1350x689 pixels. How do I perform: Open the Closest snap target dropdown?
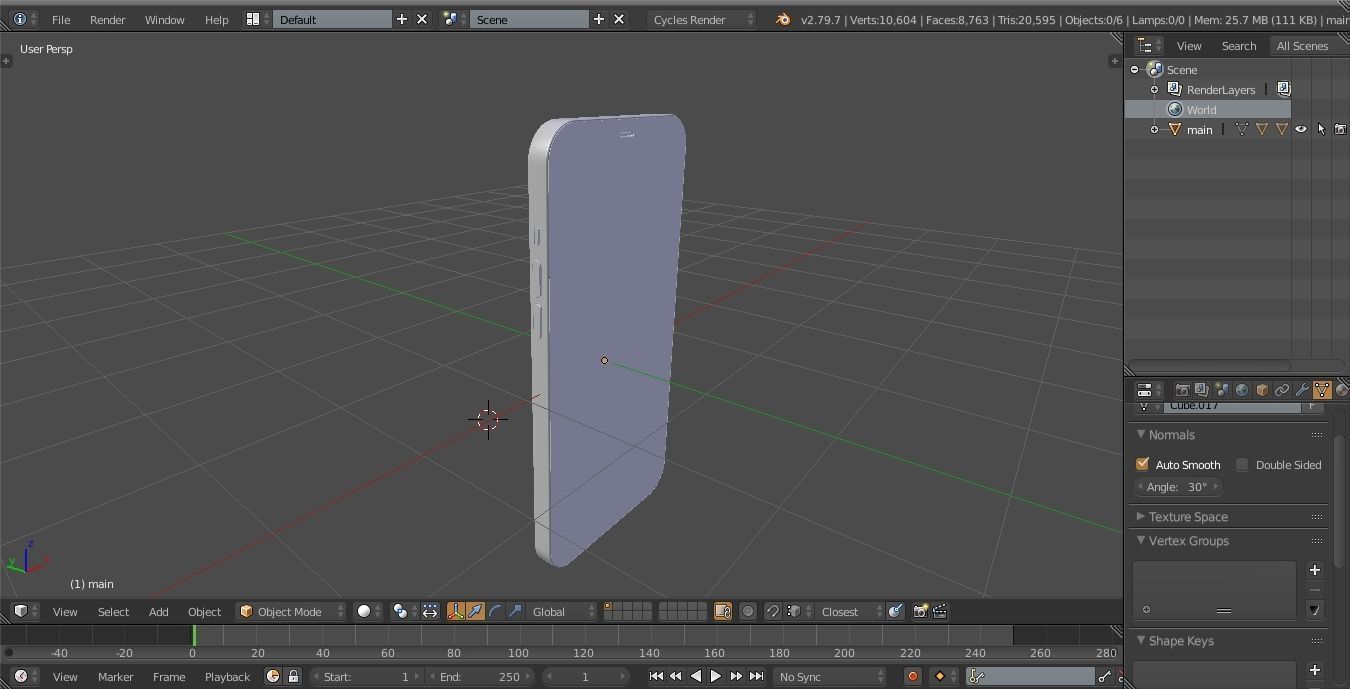(851, 611)
